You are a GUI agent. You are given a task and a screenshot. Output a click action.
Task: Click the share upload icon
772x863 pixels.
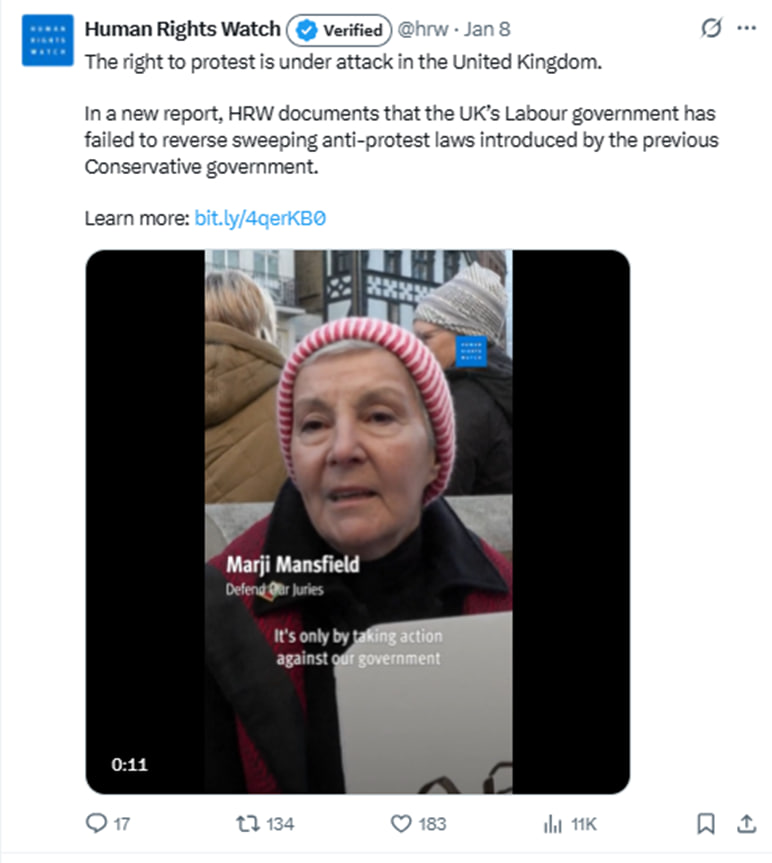pyautogui.click(x=746, y=824)
